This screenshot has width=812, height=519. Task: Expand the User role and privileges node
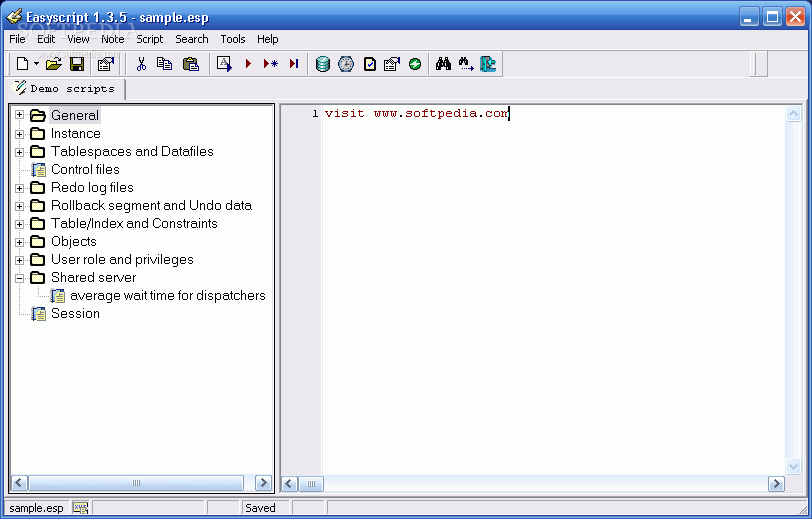pos(20,260)
